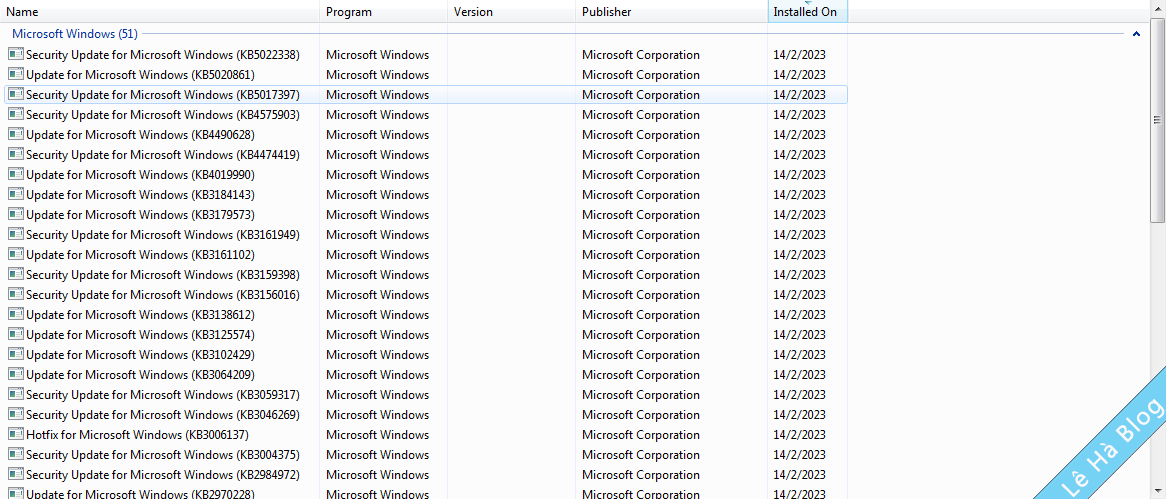The width and height of the screenshot is (1166, 499).
Task: Click the vertical scrollbar up arrow
Action: (x=1158, y=8)
